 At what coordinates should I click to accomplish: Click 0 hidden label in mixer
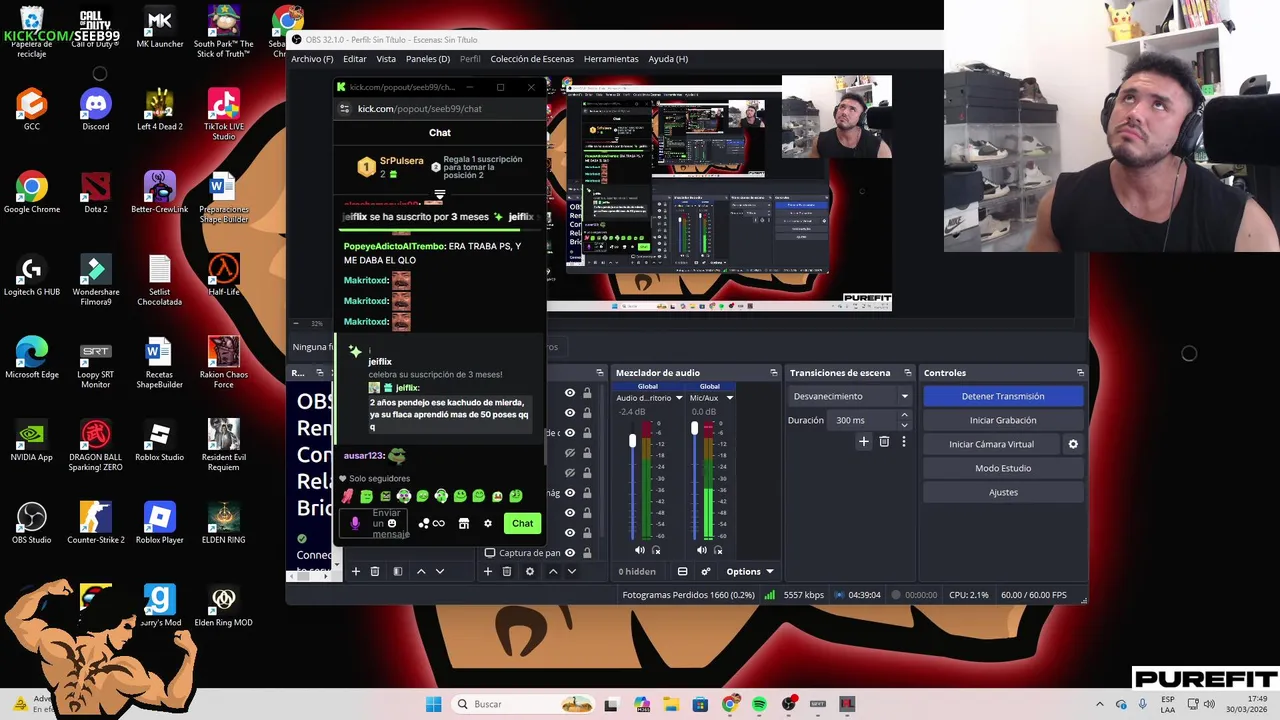click(x=637, y=571)
